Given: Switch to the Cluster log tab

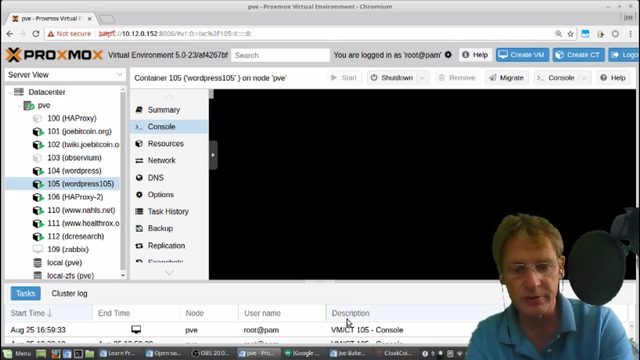Looking at the screenshot, I should [x=69, y=293].
